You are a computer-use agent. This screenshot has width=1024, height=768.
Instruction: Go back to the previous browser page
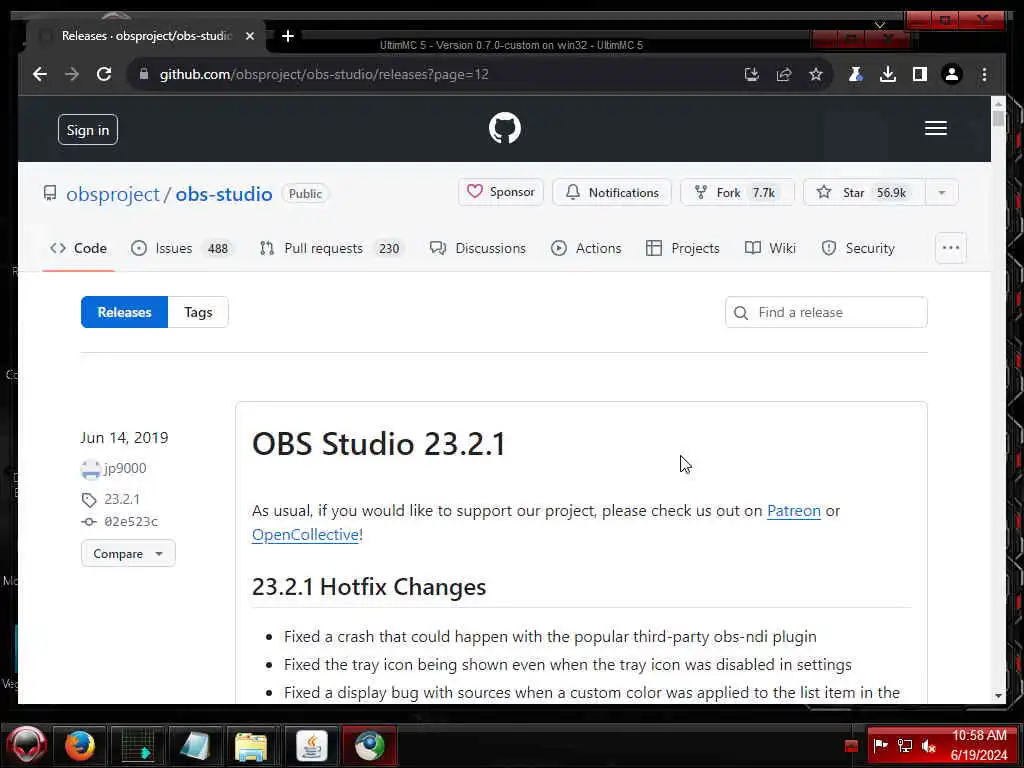(40, 74)
